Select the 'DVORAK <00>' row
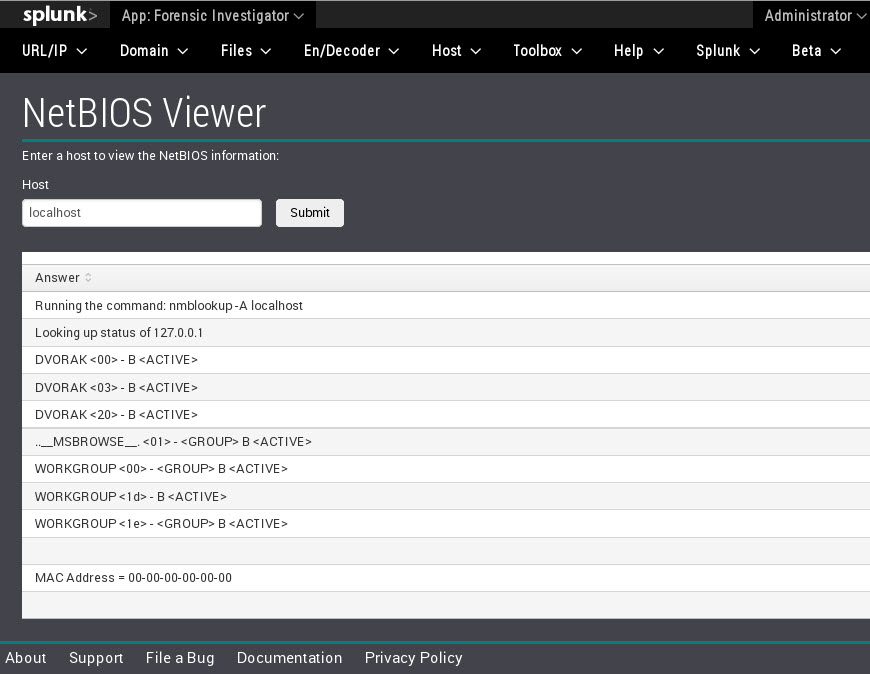Viewport: 870px width, 674px height. point(446,360)
